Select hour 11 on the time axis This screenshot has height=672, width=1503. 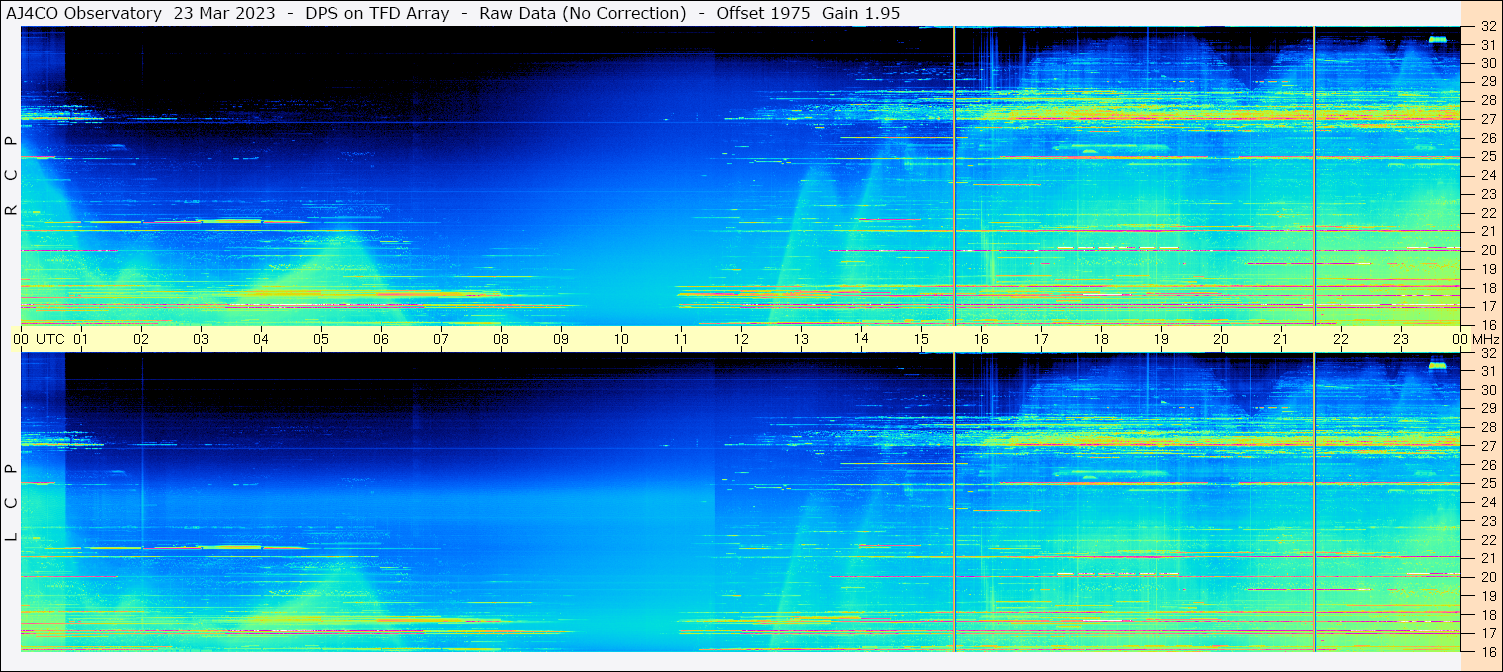click(681, 339)
